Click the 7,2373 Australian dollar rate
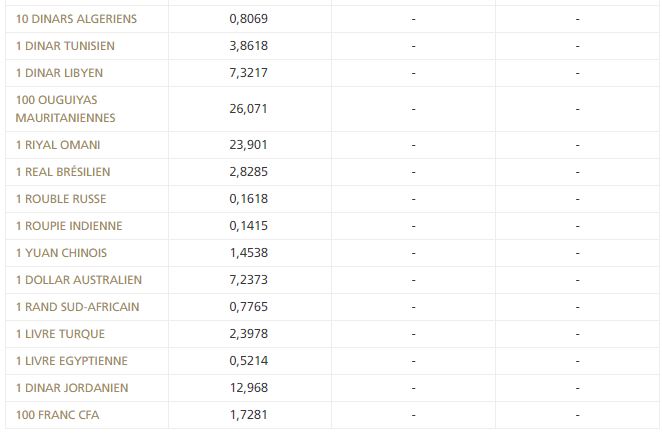Viewport: 663px width, 433px height. tap(248, 280)
